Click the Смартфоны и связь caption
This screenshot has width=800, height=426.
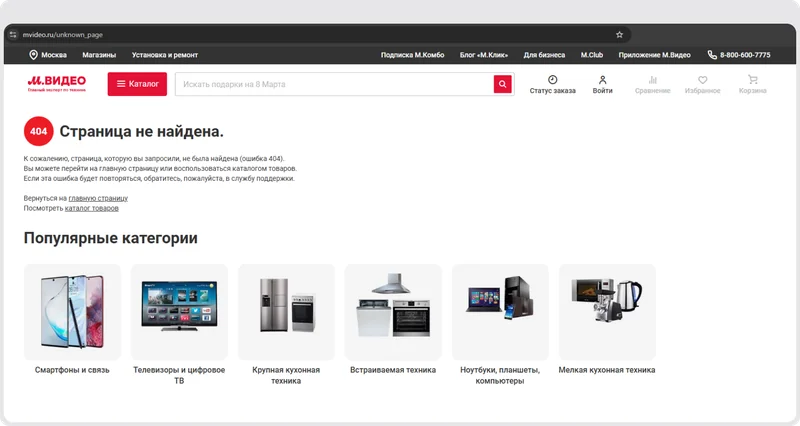[x=72, y=370]
